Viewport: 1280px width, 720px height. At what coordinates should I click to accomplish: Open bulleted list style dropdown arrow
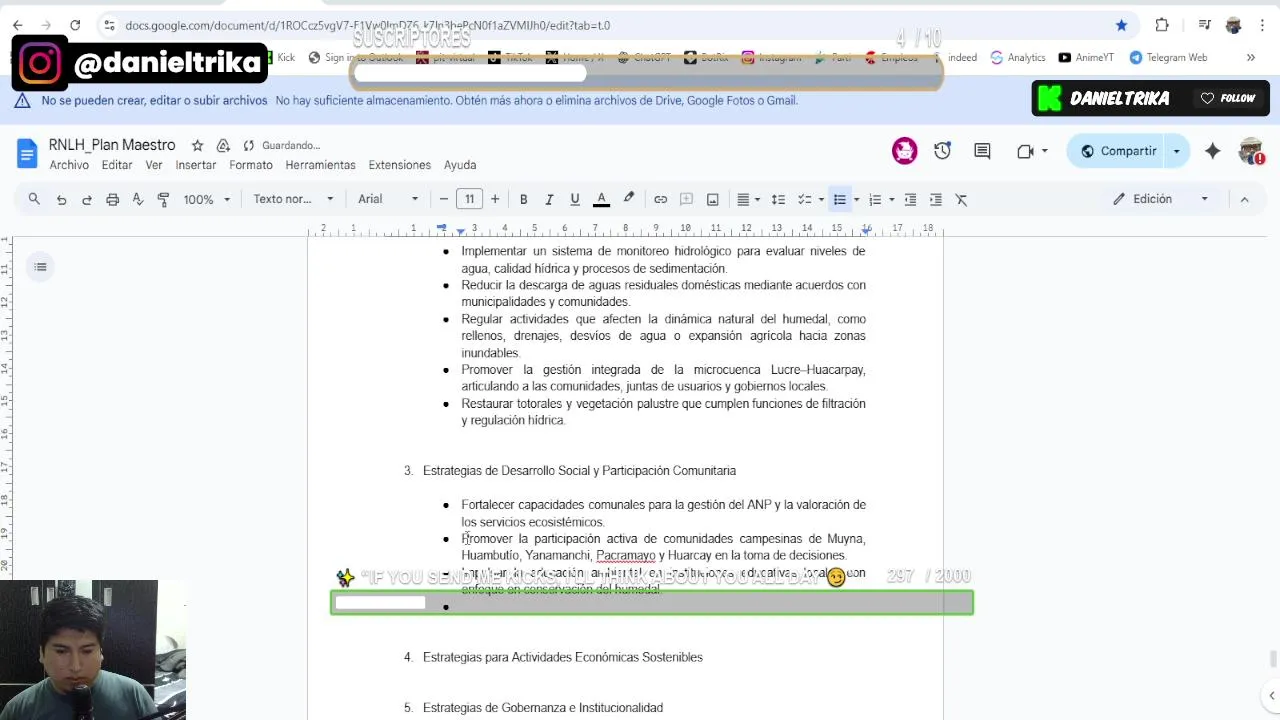pos(856,199)
